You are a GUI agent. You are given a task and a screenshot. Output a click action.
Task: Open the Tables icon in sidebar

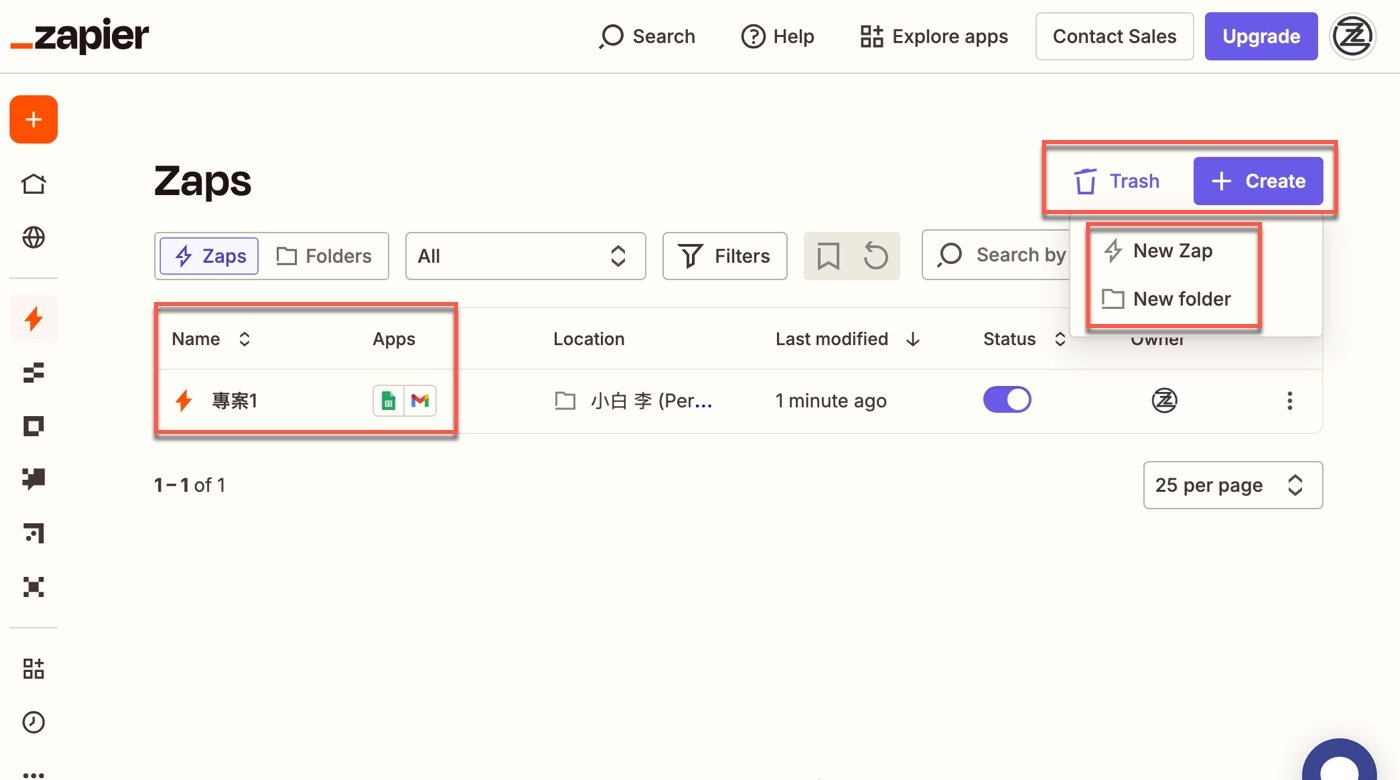[x=34, y=373]
